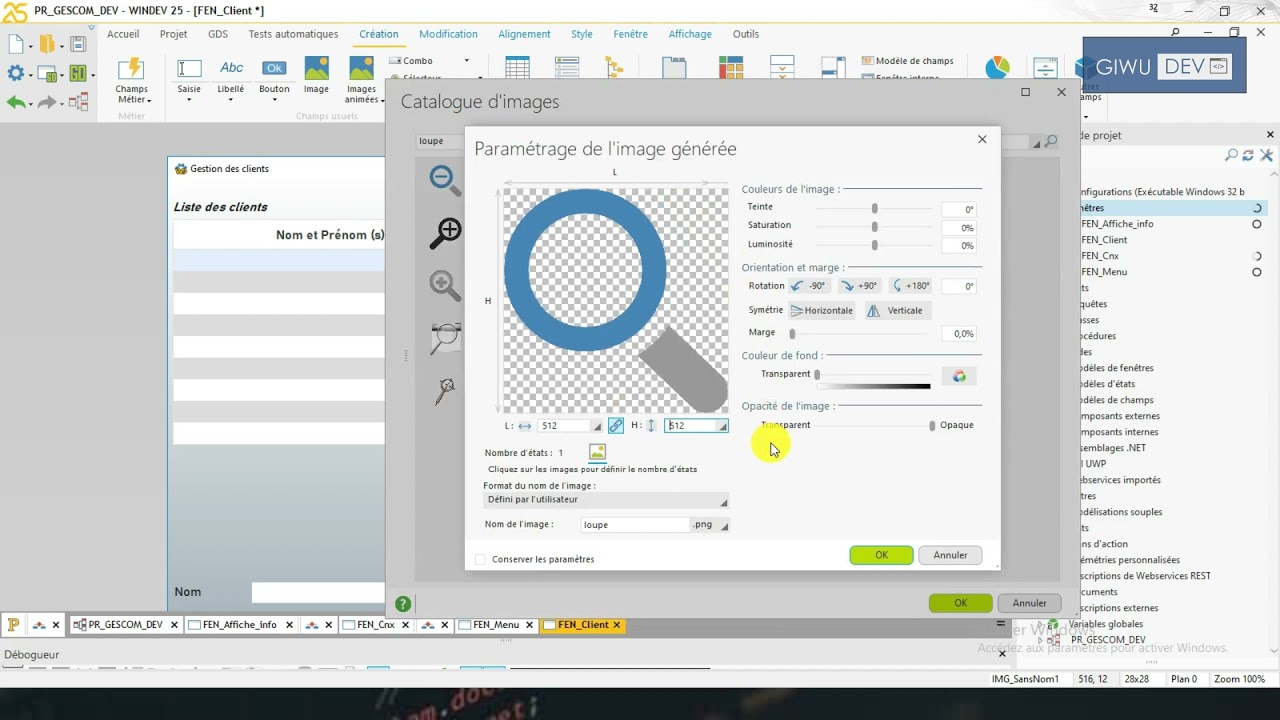
Task: Adjust the Marge slider handle
Action: coord(792,334)
